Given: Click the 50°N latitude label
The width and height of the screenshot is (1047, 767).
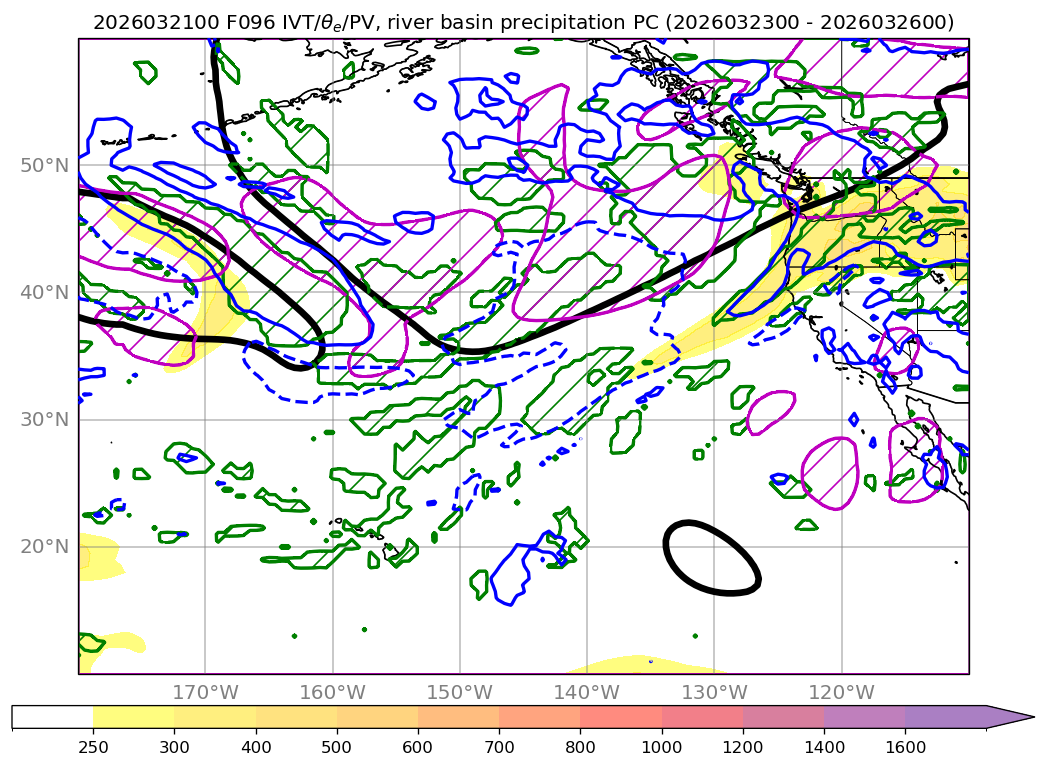Looking at the screenshot, I should tap(44, 165).
